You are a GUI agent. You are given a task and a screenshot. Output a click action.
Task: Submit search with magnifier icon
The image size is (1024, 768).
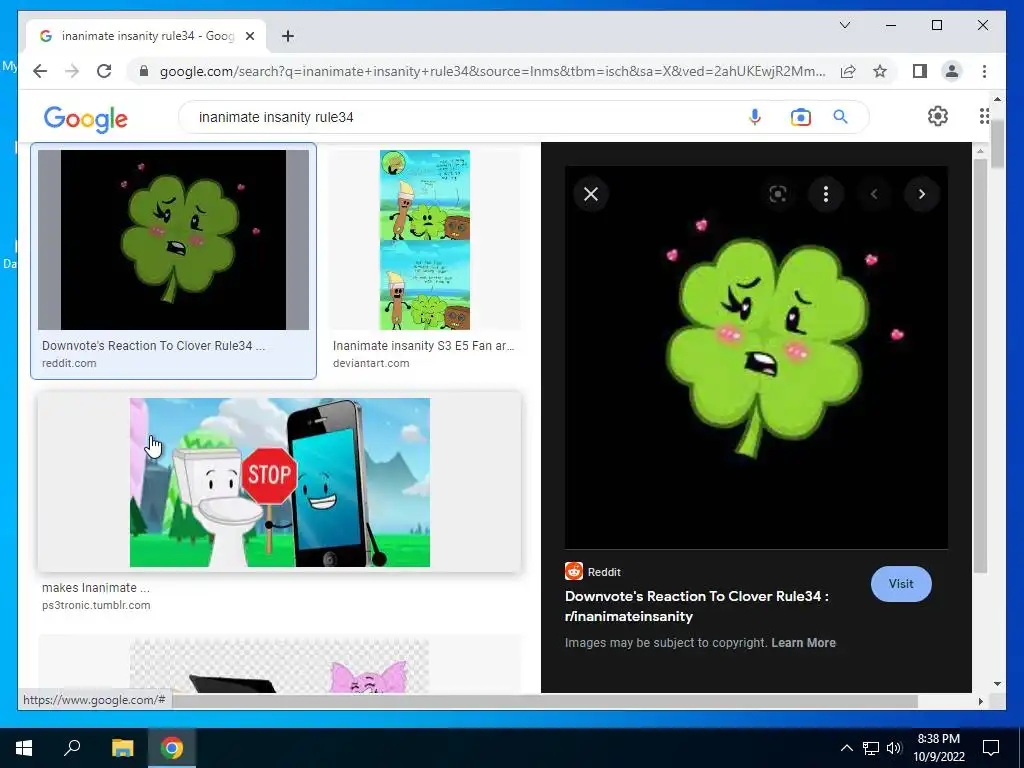[x=840, y=117]
